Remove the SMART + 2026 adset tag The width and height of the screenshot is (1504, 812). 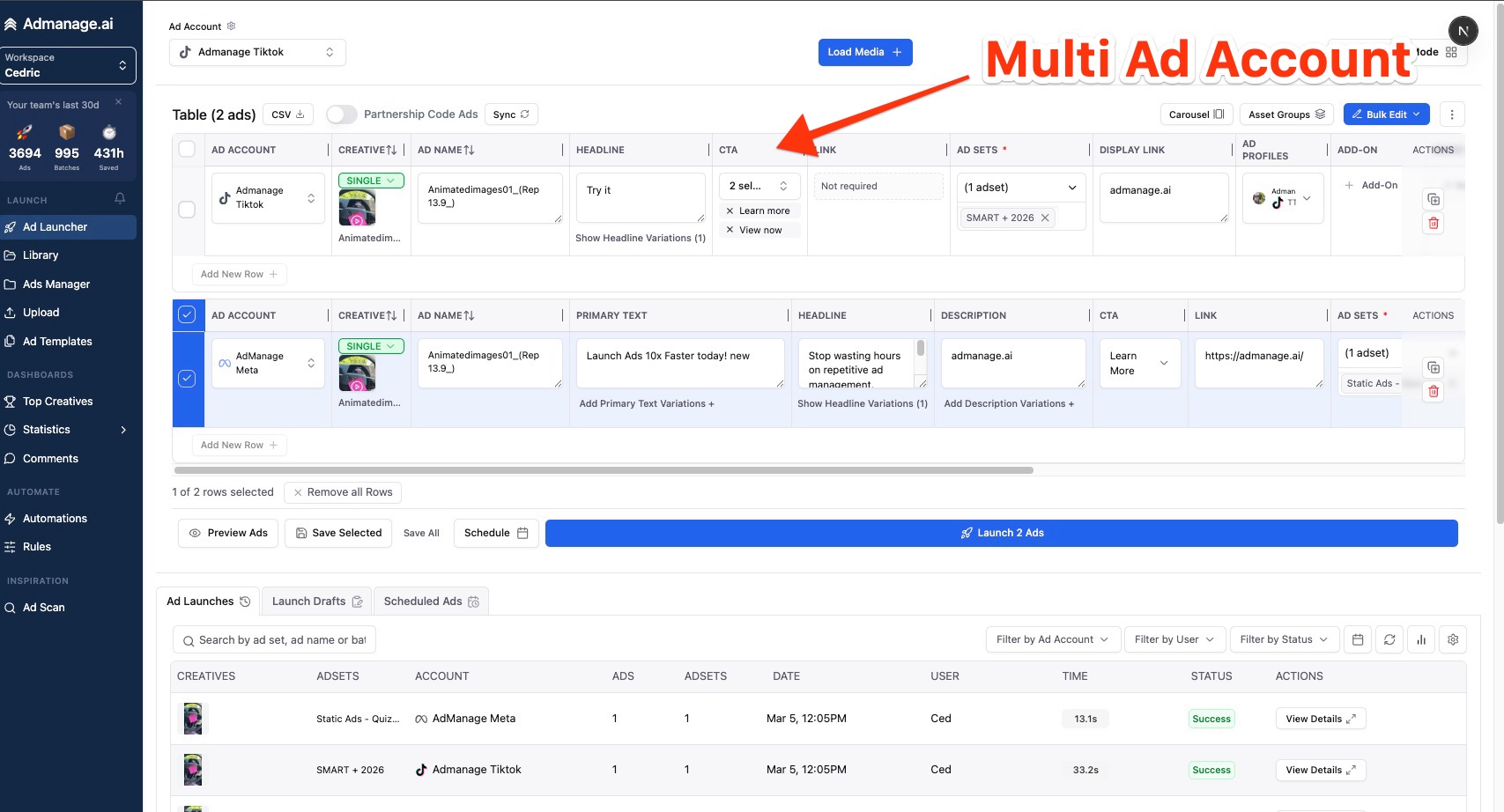tap(1045, 218)
